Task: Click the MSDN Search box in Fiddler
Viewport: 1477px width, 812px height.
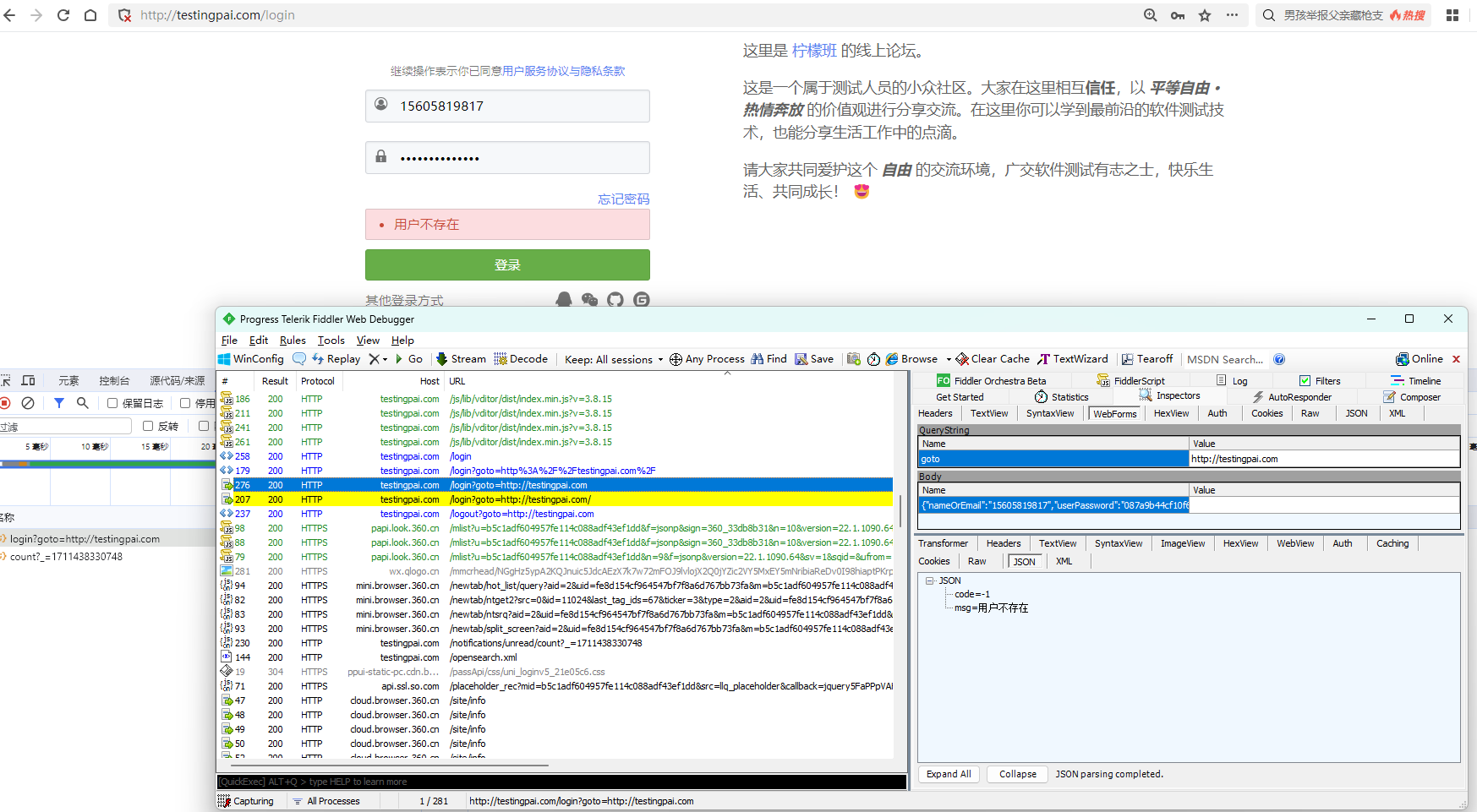Action: click(1225, 359)
